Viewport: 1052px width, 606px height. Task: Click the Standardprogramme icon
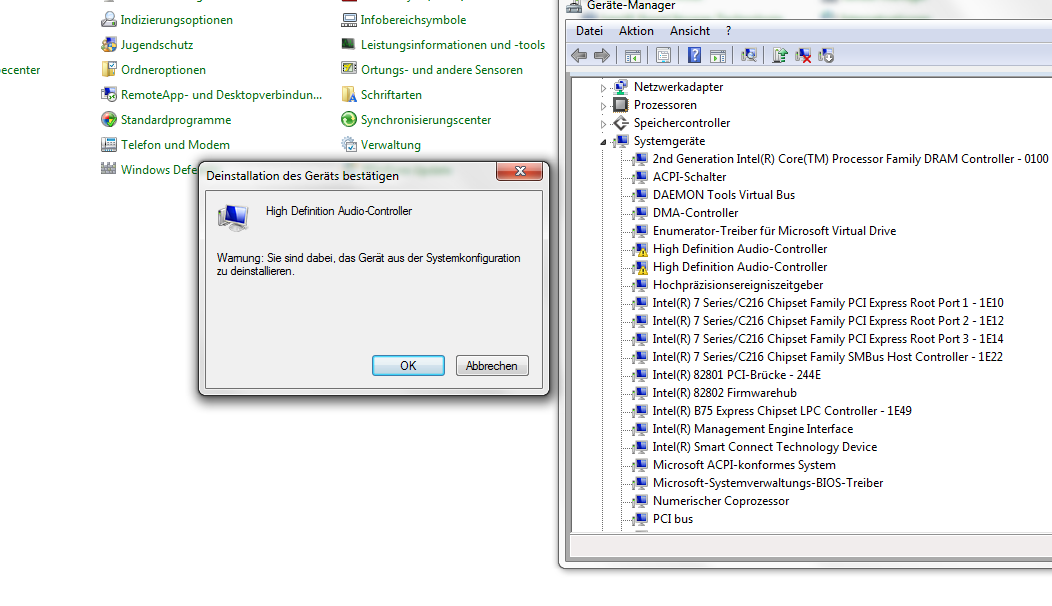tap(109, 119)
